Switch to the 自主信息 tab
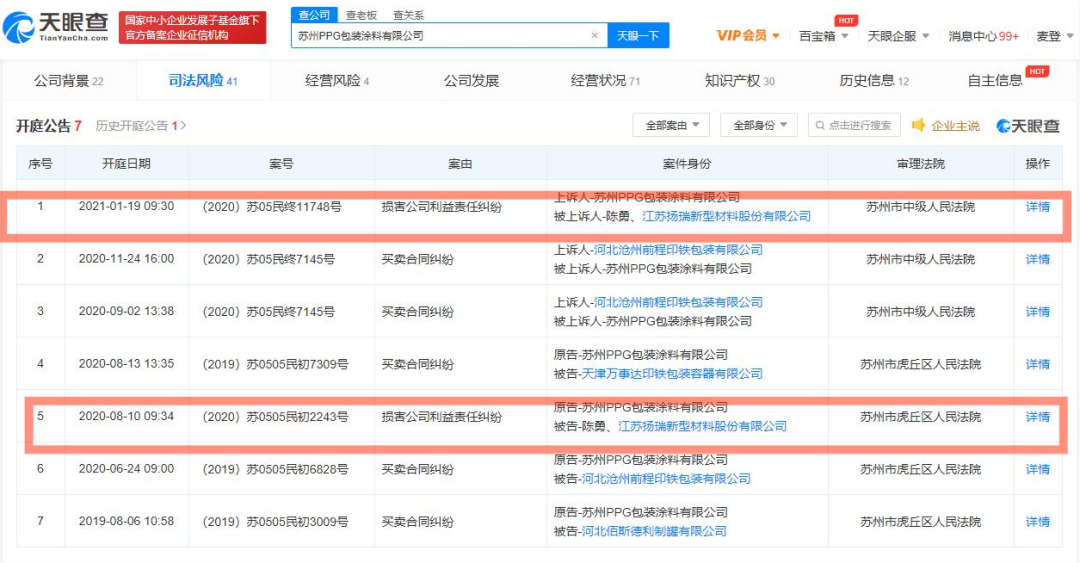The image size is (1080, 563). tap(995, 81)
